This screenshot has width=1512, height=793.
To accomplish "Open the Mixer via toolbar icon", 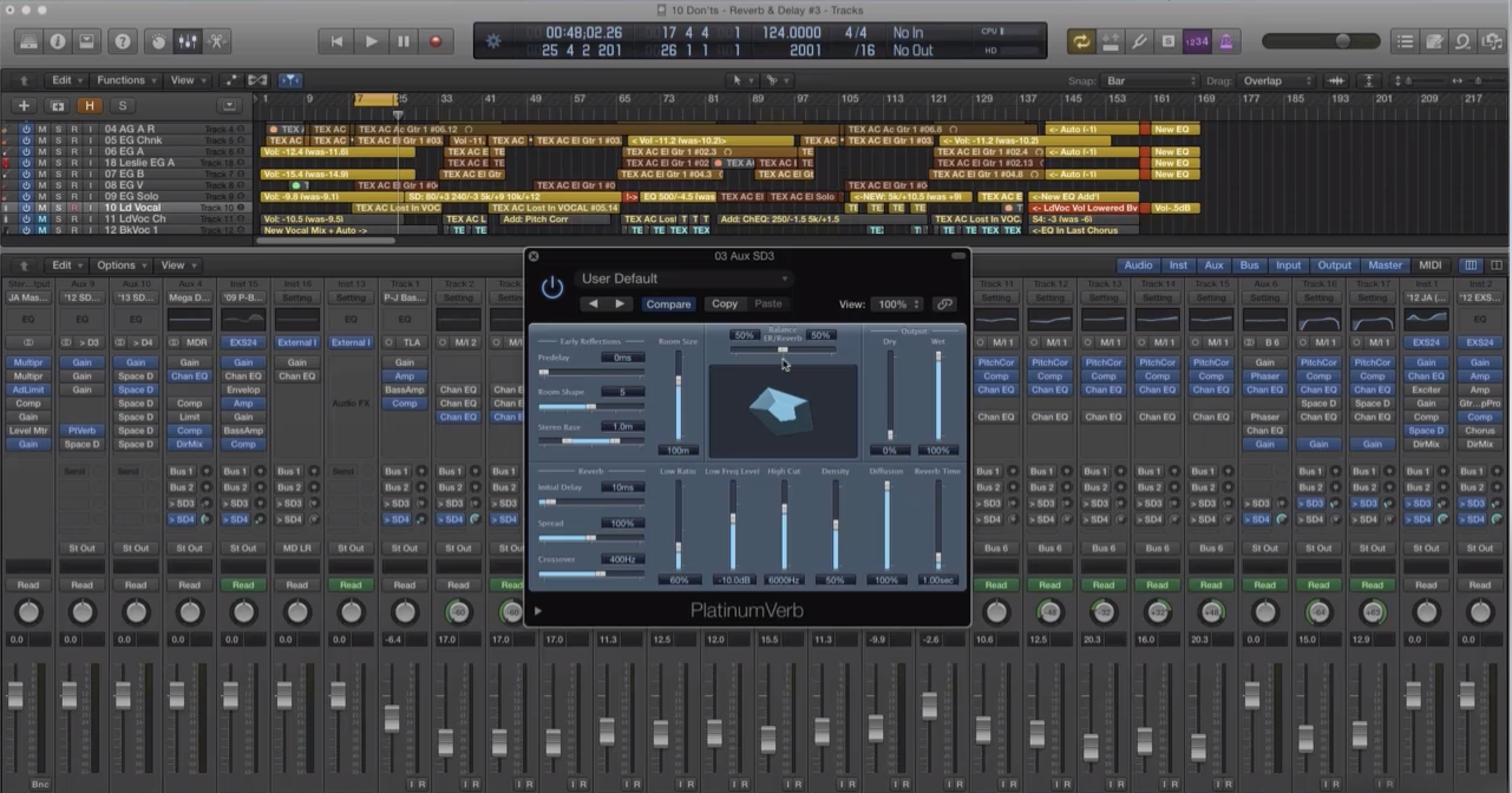I will click(x=187, y=41).
